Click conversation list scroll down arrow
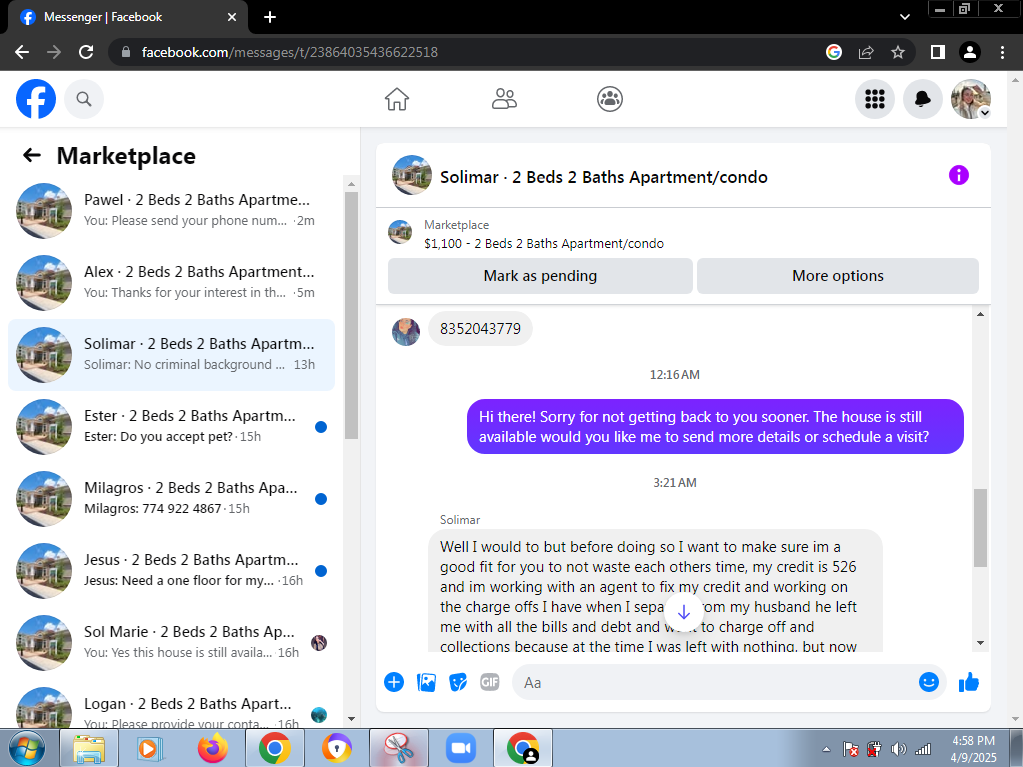1023x767 pixels. pyautogui.click(x=351, y=719)
